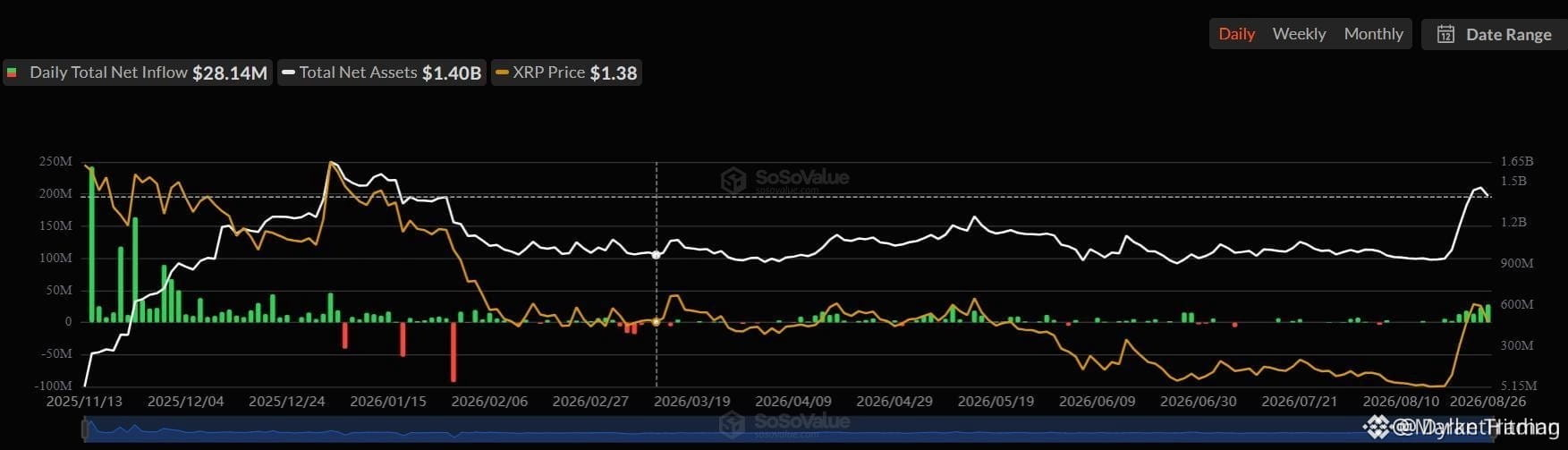Screen dimensions: 1568x450
Task: Click the $28.14M net inflow value
Action: pos(230,73)
